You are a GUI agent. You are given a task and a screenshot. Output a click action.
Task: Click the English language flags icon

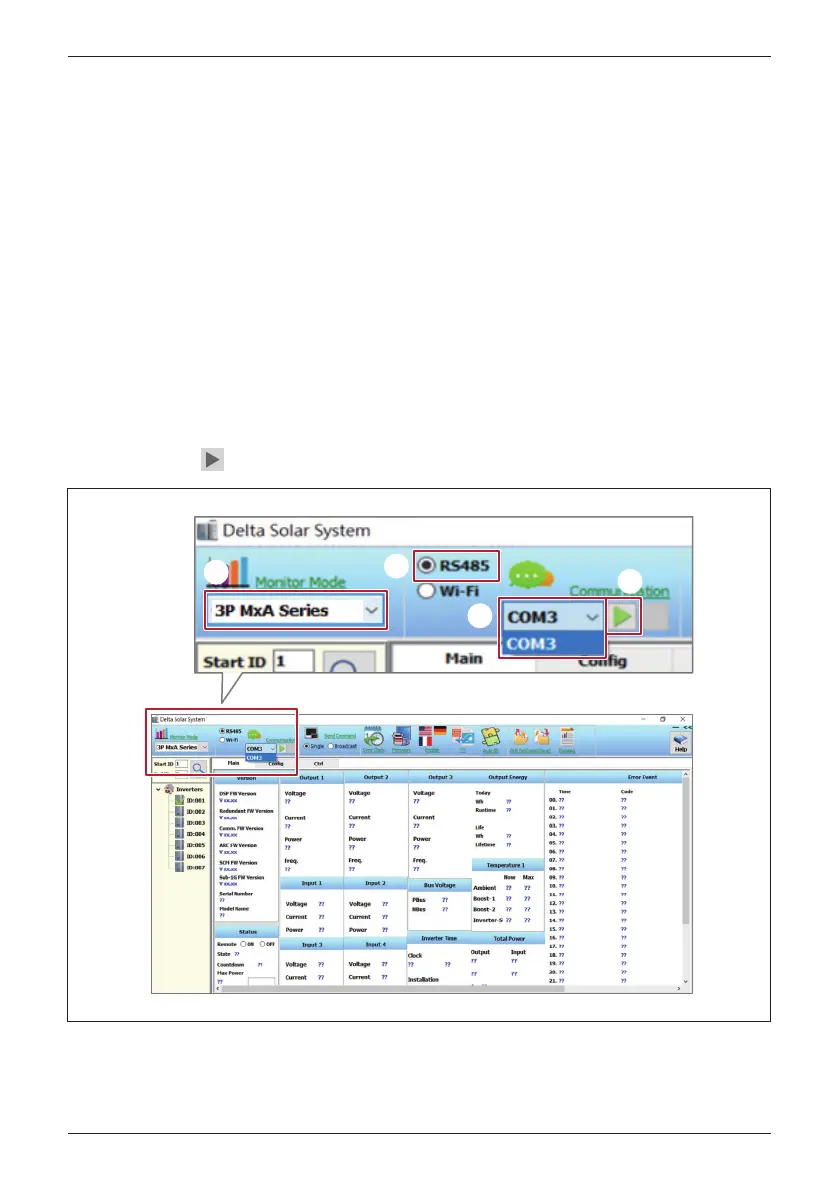[432, 736]
